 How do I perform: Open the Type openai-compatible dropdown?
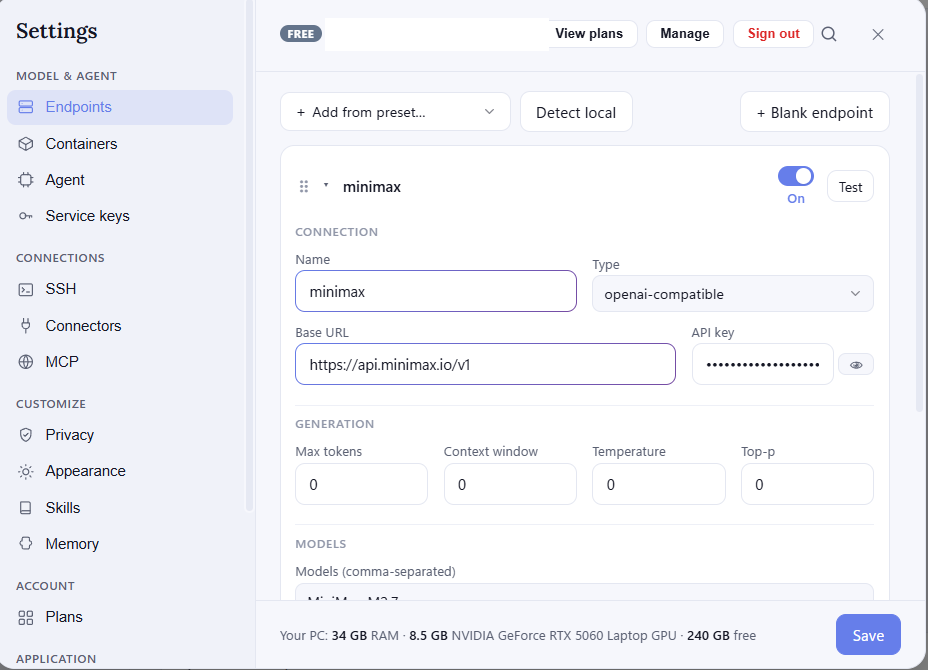[x=733, y=294]
